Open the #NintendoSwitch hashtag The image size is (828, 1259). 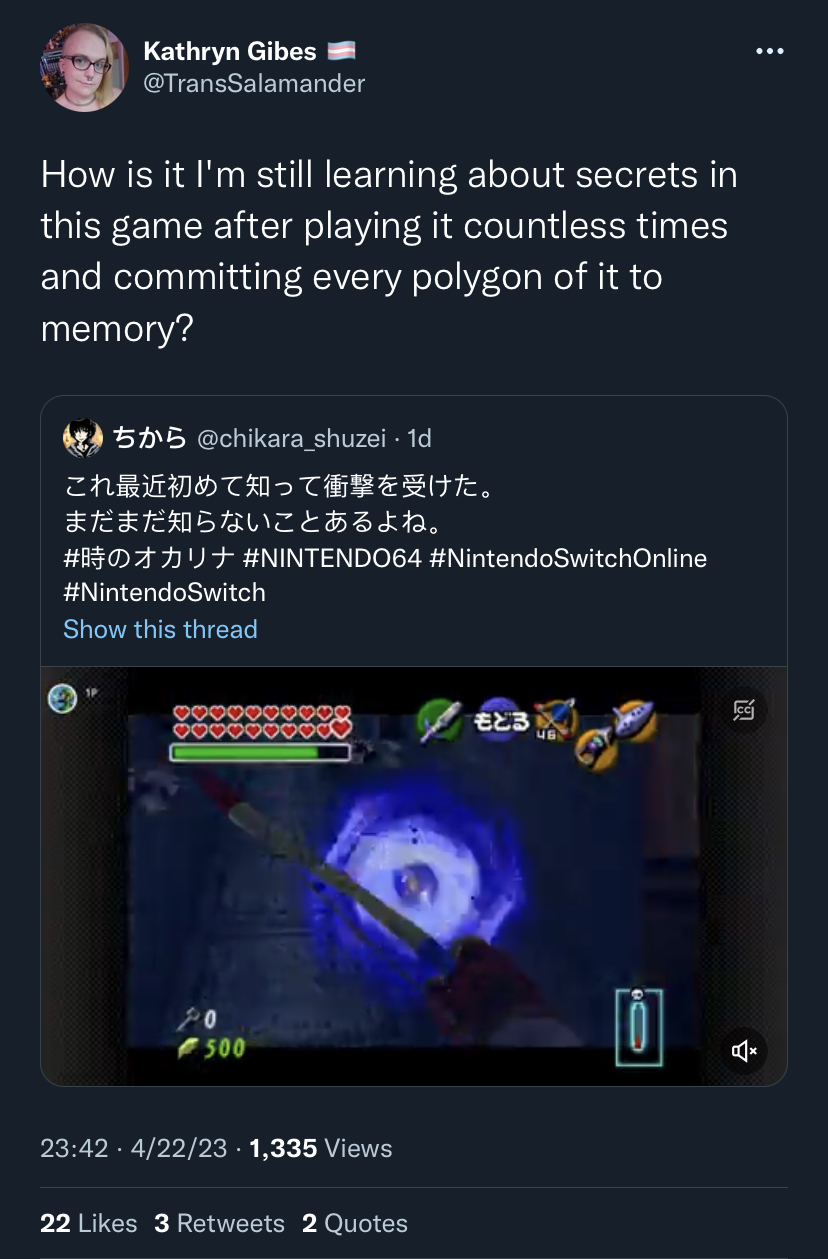164,592
